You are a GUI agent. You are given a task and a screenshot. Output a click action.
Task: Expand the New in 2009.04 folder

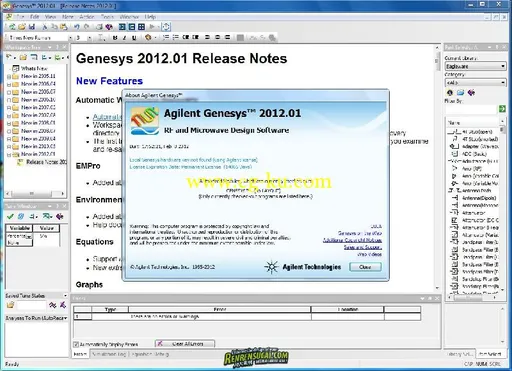click(x=9, y=139)
